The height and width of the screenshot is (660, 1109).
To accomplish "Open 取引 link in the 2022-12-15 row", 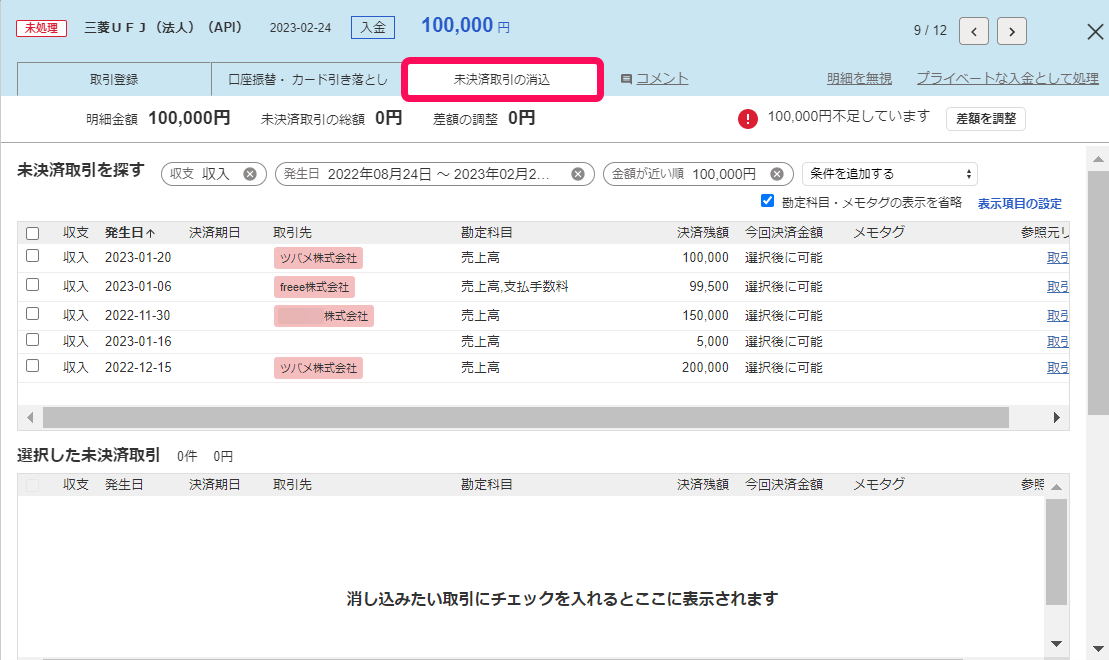I will [x=1057, y=368].
